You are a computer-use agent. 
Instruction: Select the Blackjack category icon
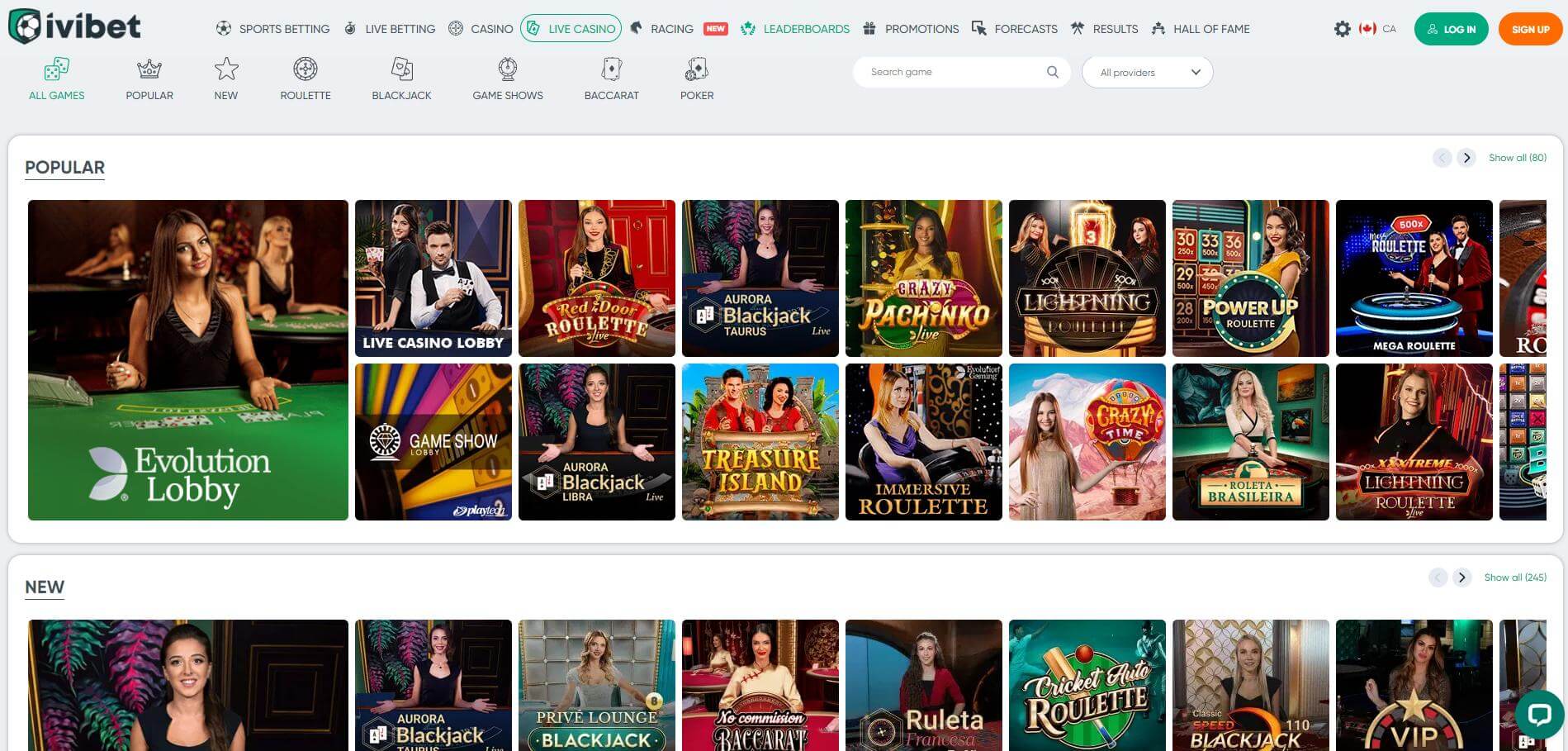point(401,69)
